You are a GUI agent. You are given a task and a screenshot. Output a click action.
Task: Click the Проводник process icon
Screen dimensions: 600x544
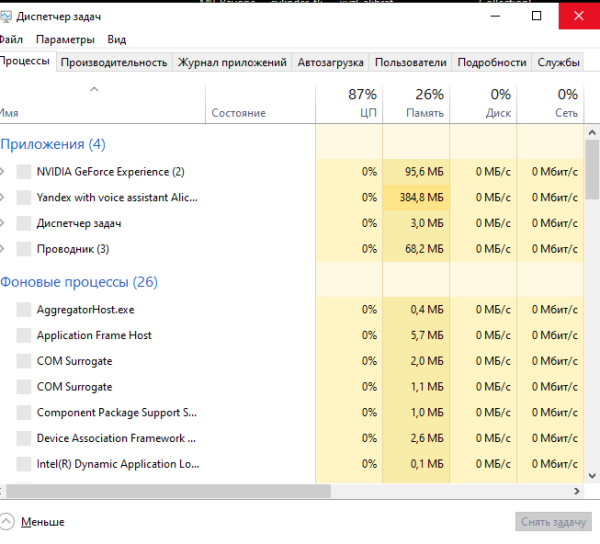point(24,249)
